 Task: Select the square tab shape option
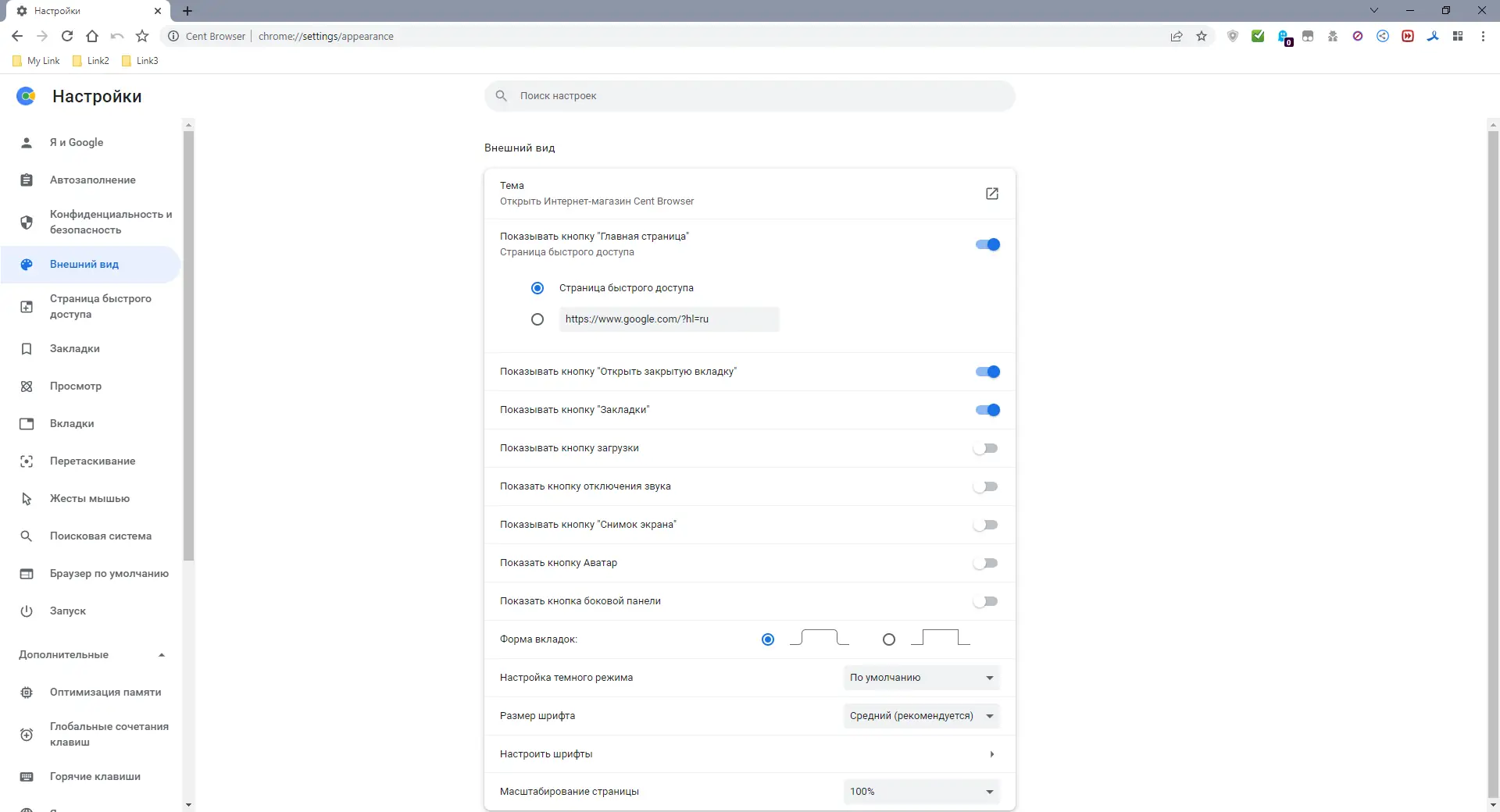(x=889, y=639)
